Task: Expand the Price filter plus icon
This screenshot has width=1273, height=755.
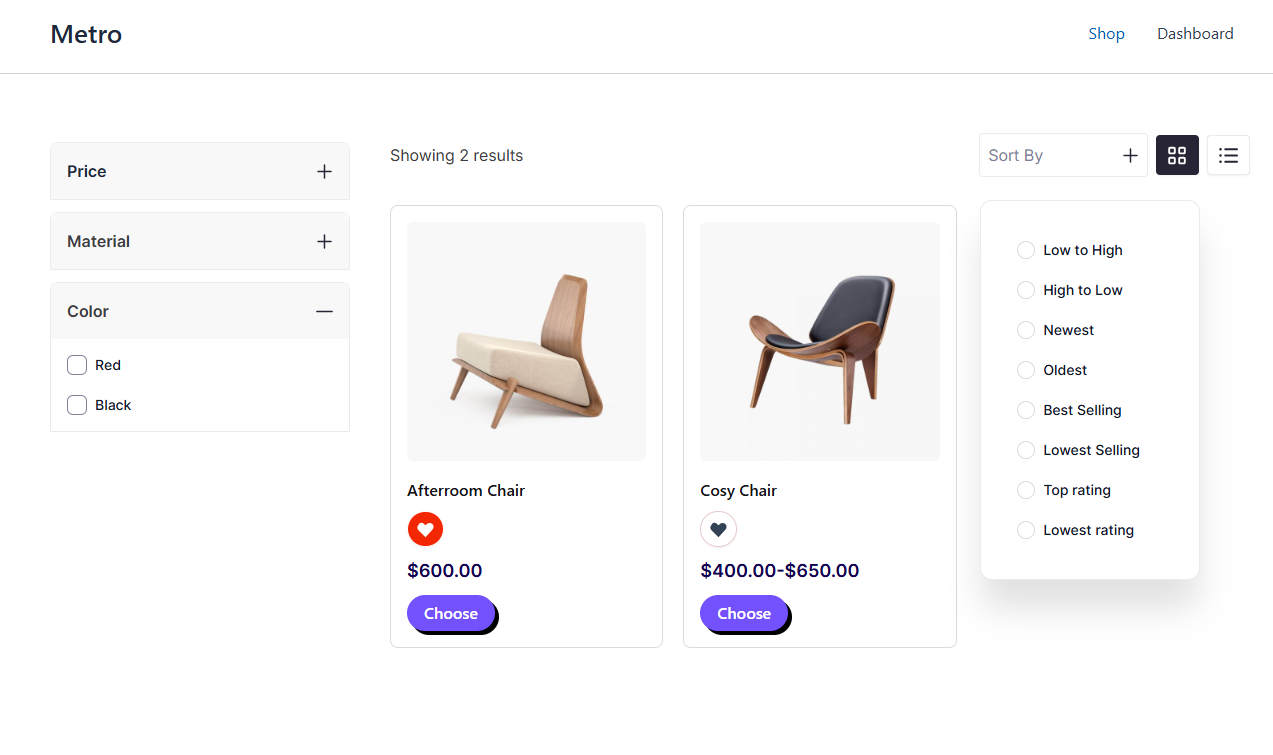Action: pos(324,171)
